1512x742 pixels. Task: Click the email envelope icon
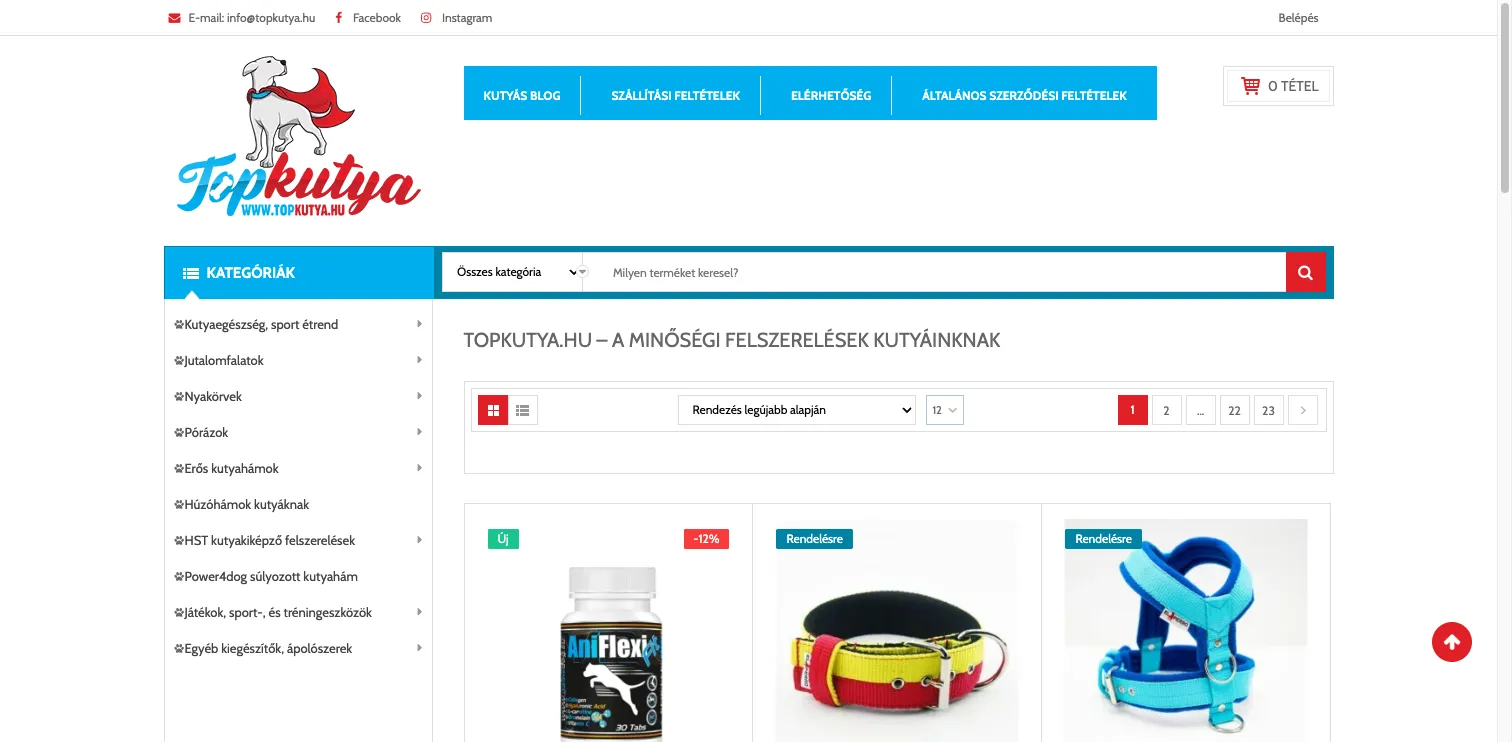tap(174, 18)
